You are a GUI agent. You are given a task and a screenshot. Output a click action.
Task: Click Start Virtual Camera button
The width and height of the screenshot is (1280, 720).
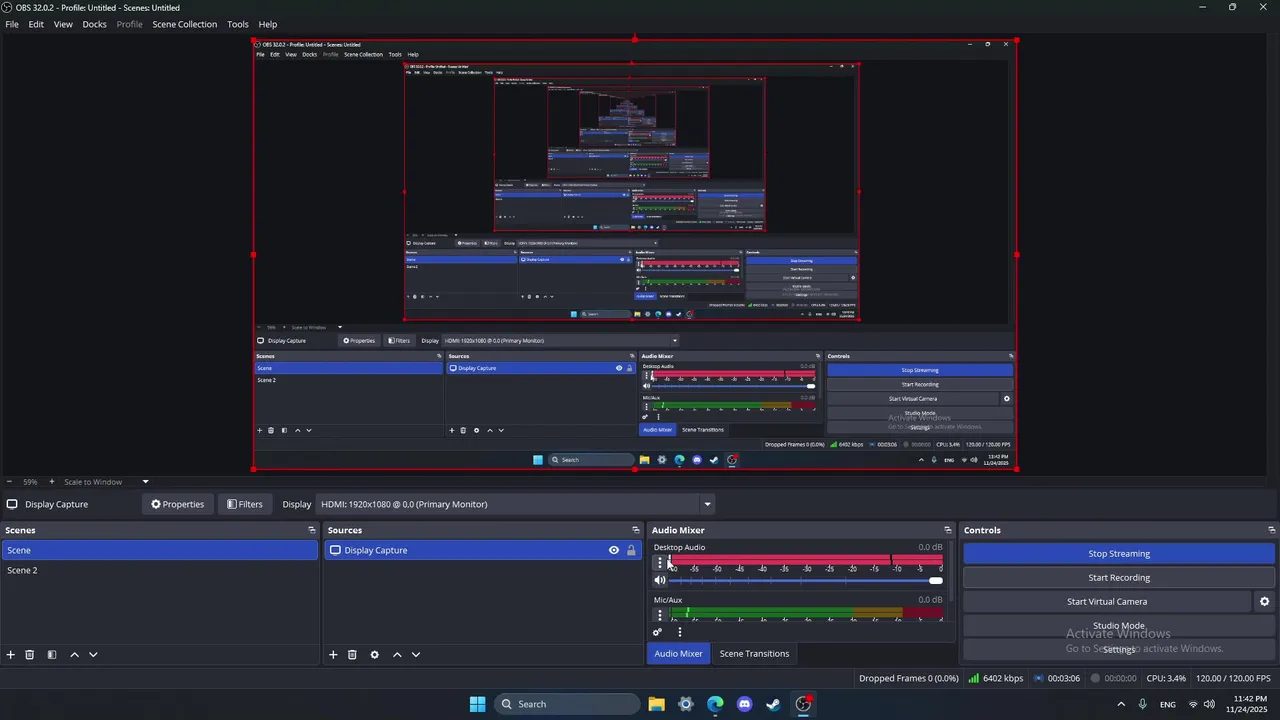1107,602
